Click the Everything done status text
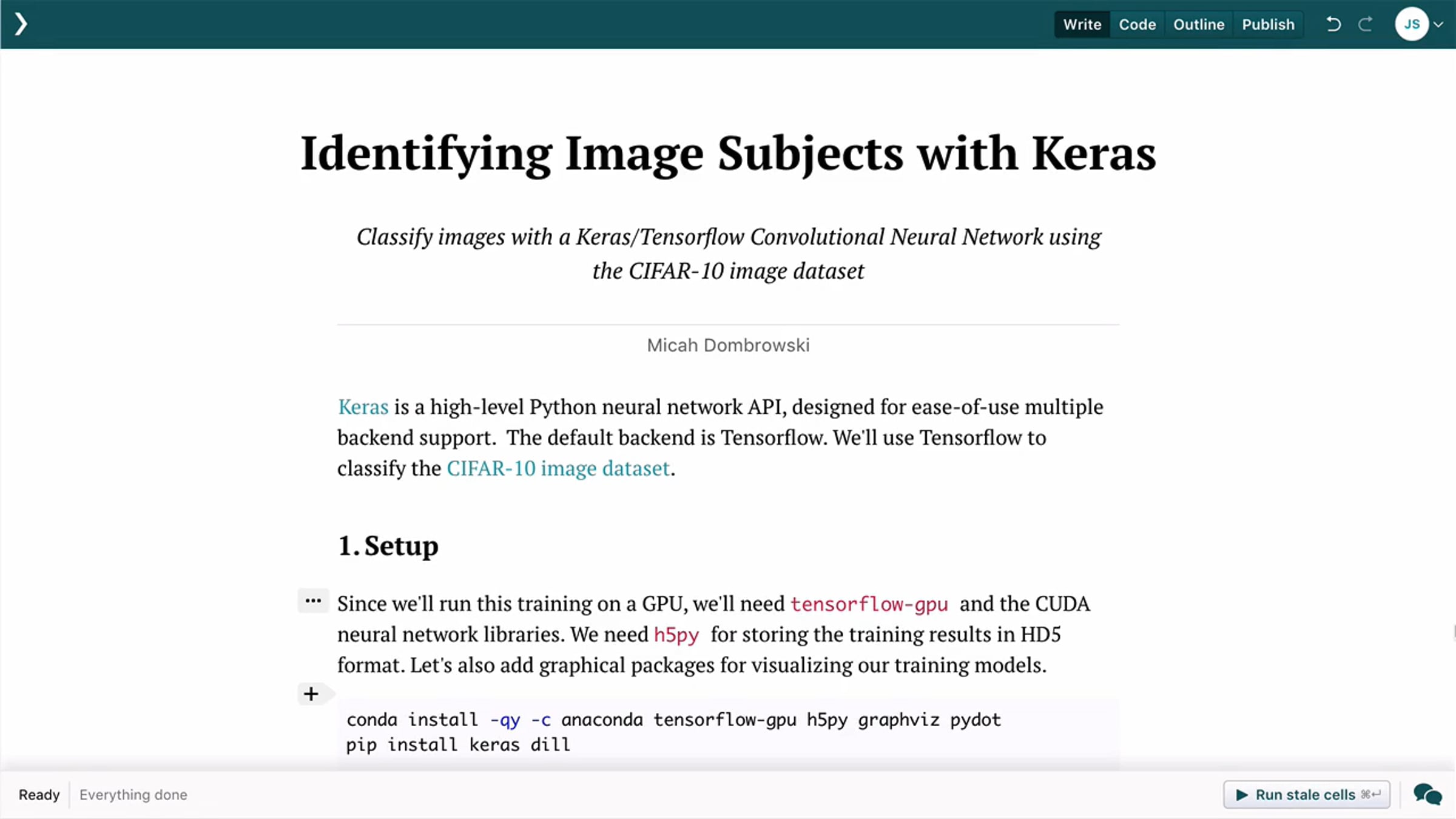The image size is (1456, 819). 133,795
